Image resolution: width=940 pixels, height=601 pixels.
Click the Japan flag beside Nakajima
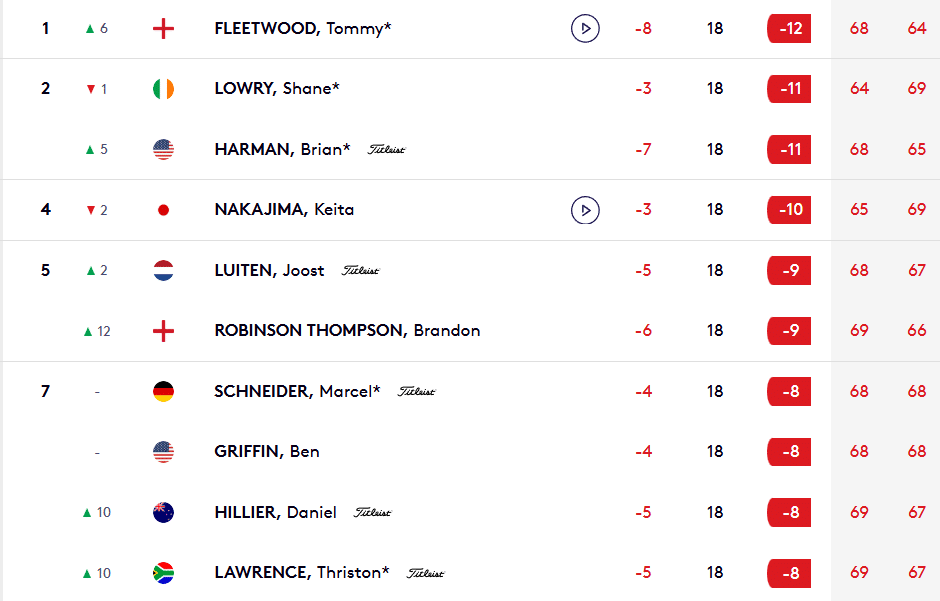pyautogui.click(x=163, y=210)
